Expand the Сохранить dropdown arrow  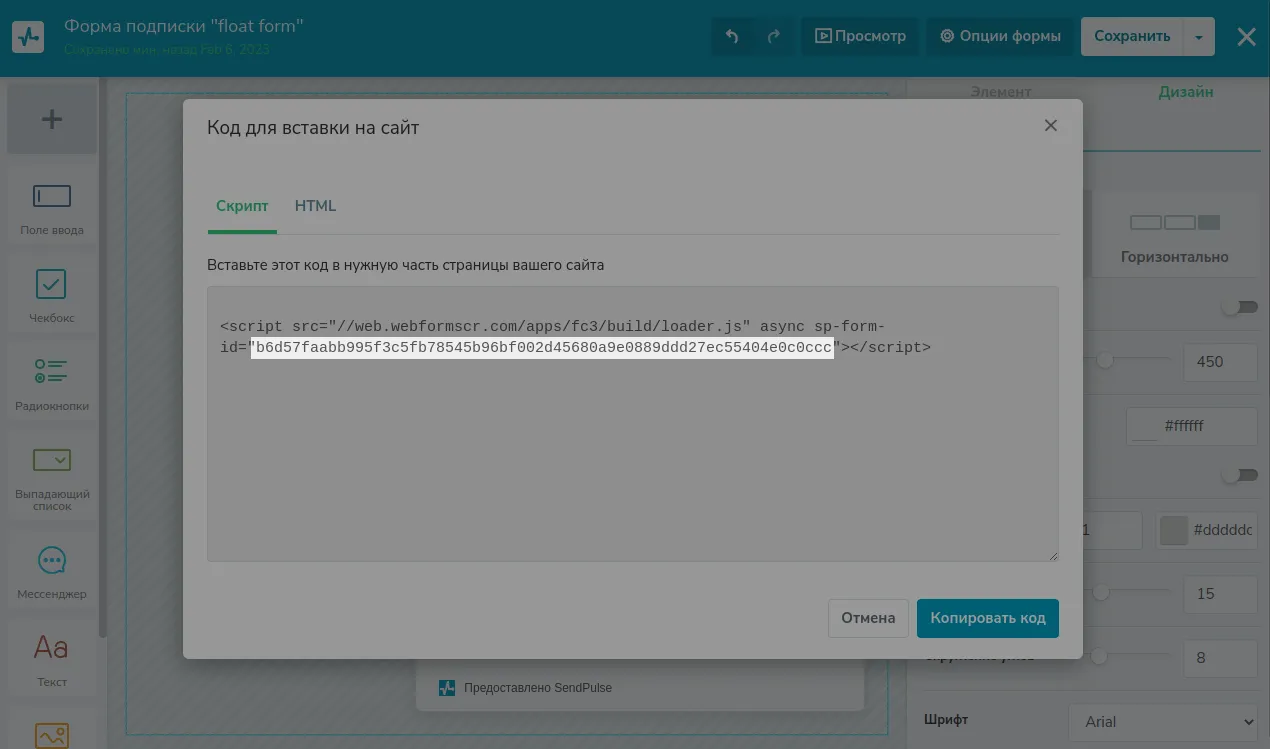[1199, 37]
